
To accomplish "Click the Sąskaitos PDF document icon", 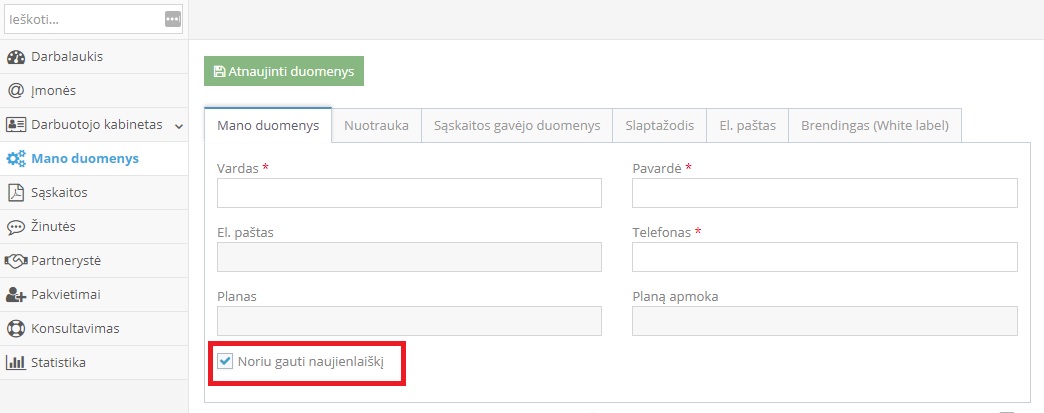I will pos(16,193).
